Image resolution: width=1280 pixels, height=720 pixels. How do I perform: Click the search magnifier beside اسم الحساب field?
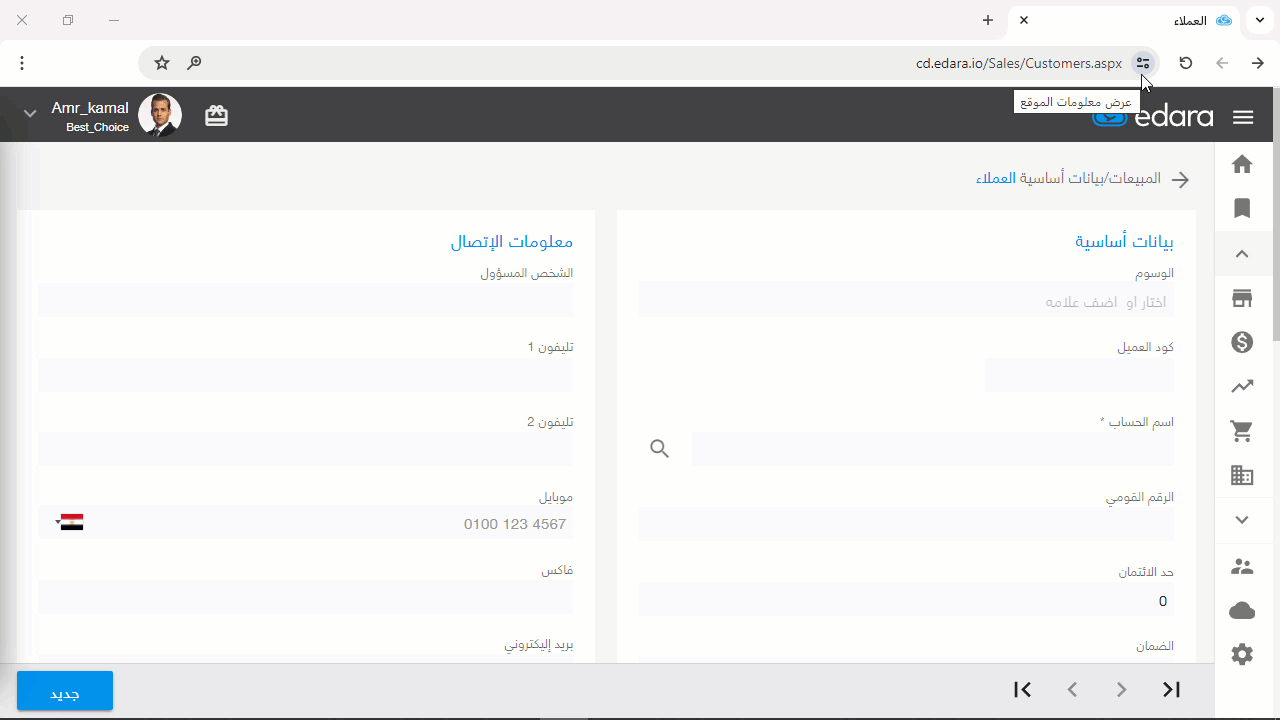(x=659, y=448)
